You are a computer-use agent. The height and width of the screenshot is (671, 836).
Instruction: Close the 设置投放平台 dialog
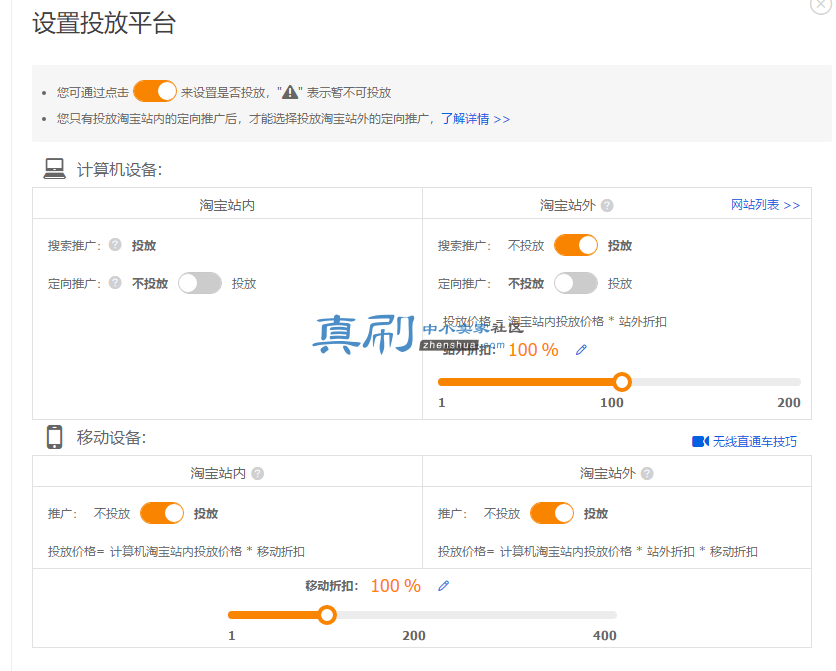822,4
